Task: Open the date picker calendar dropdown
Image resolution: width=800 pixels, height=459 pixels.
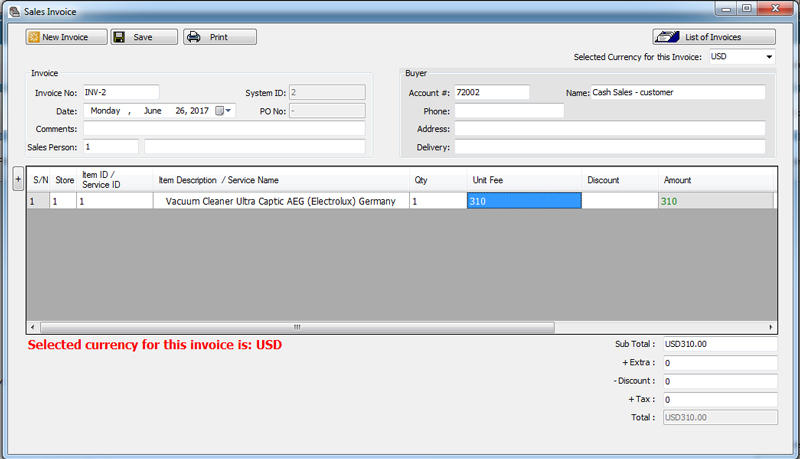Action: point(223,111)
